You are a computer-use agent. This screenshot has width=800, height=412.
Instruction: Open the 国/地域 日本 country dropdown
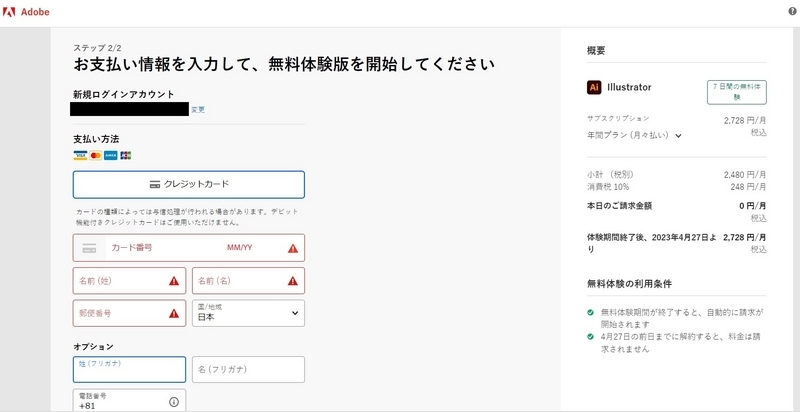pyautogui.click(x=248, y=313)
